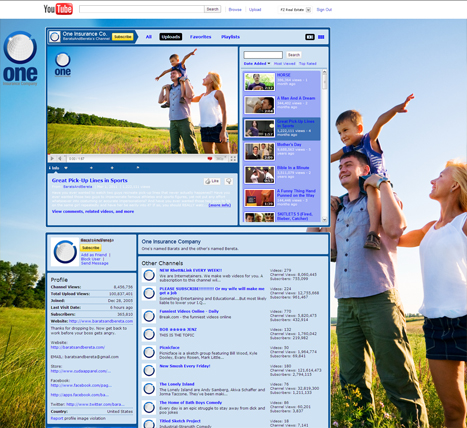Click the video progress bar in the player
467x428 pixels.
click(x=143, y=154)
